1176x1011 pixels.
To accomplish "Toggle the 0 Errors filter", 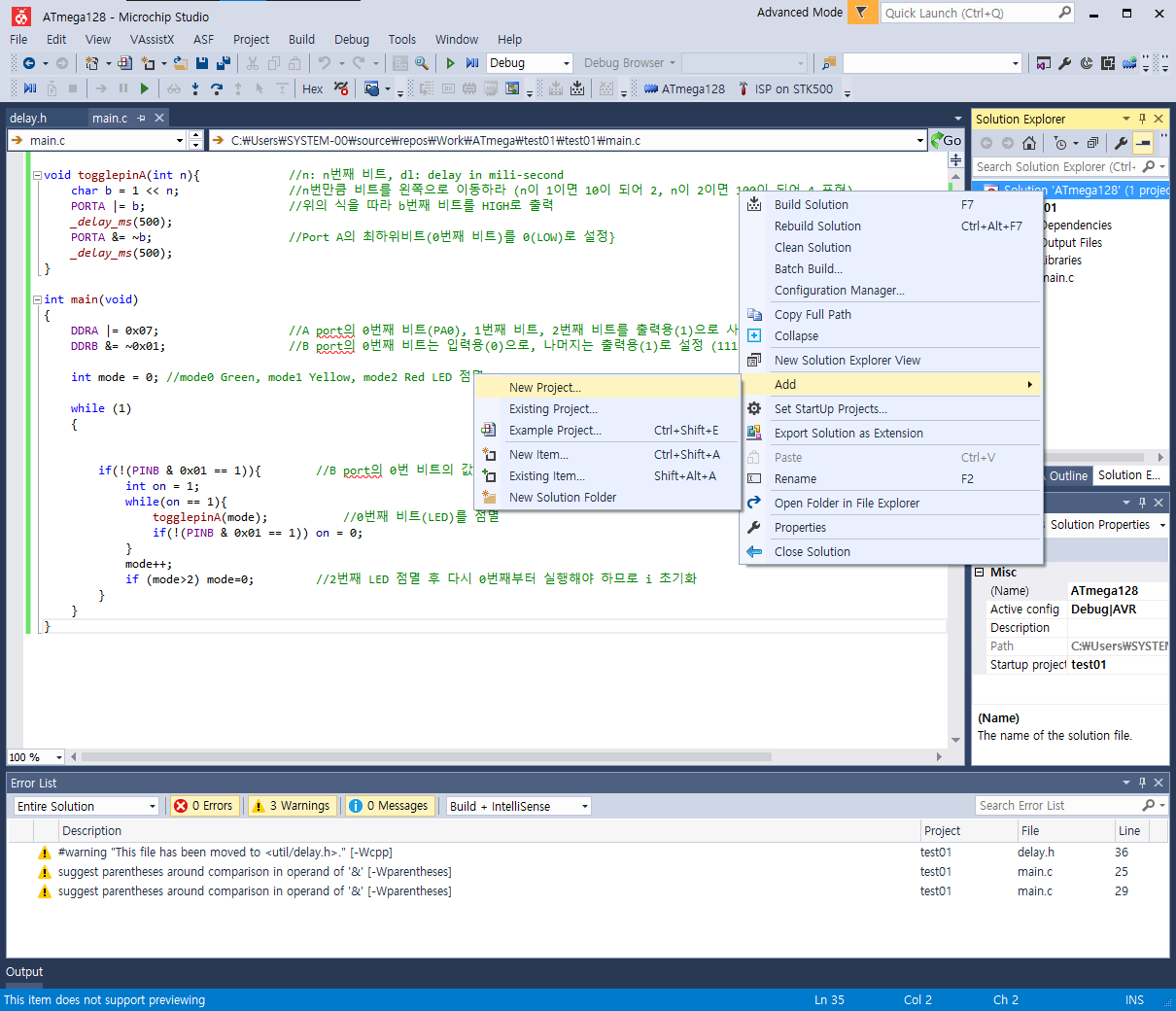I will (x=203, y=806).
